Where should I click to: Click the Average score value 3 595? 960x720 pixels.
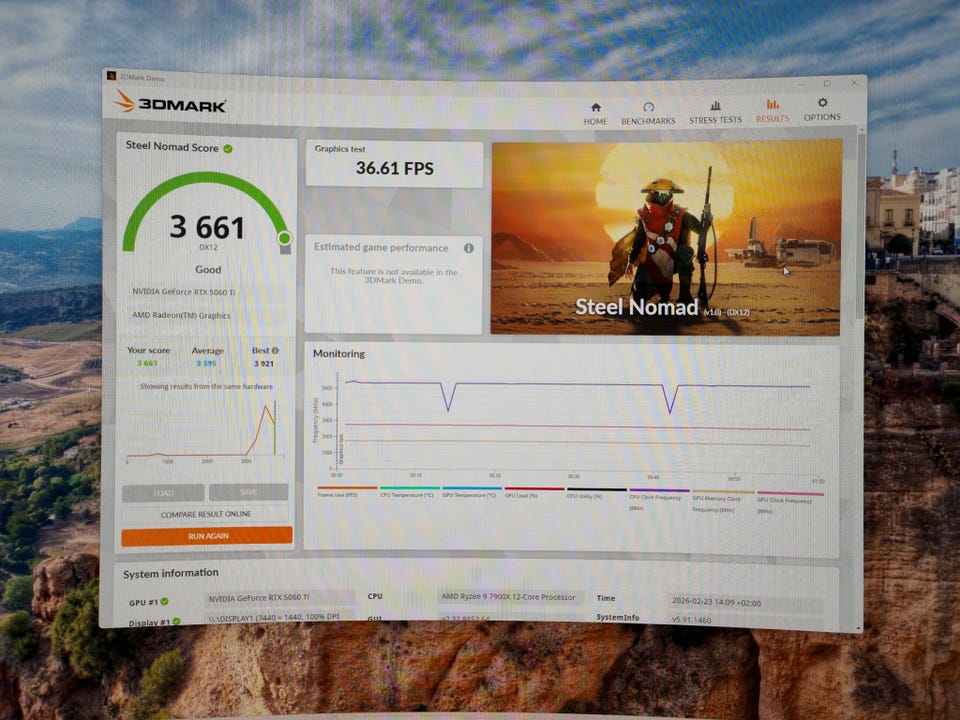(x=206, y=363)
